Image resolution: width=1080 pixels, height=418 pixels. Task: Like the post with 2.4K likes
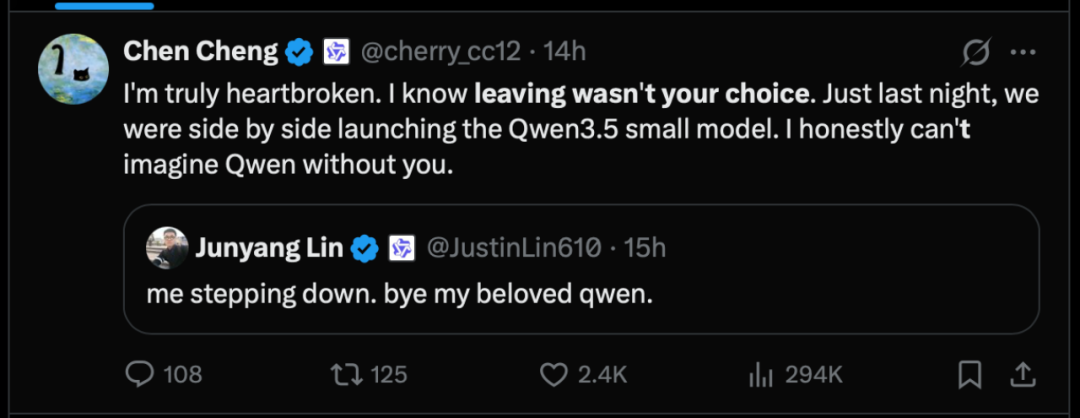(553, 374)
